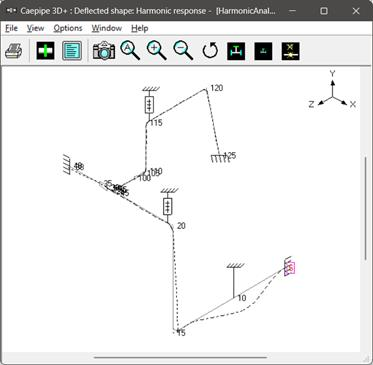
Task: Click the rotate/redraw arrow icon
Action: [210, 51]
